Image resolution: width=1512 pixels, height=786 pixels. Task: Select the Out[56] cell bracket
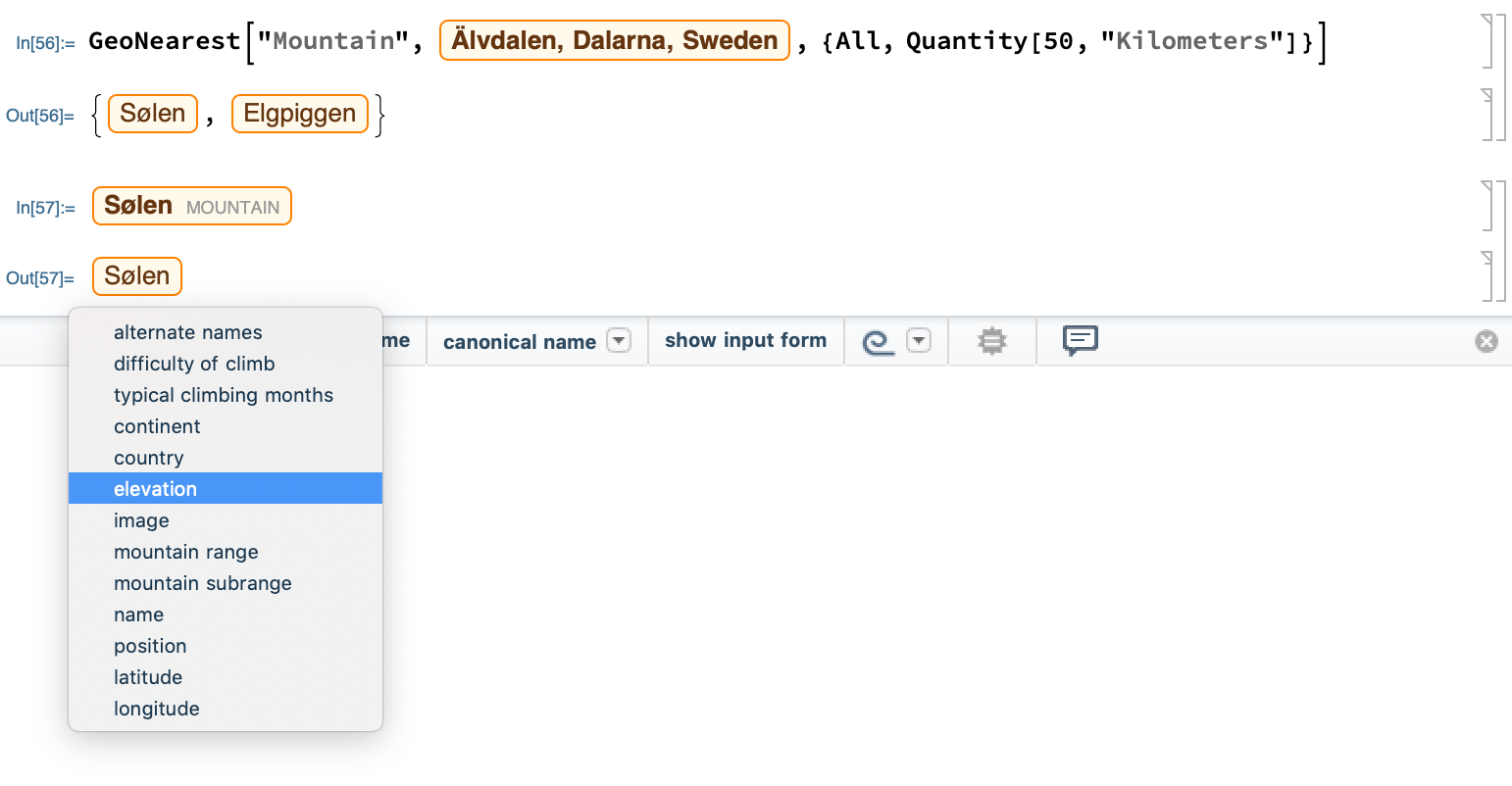(1487, 114)
